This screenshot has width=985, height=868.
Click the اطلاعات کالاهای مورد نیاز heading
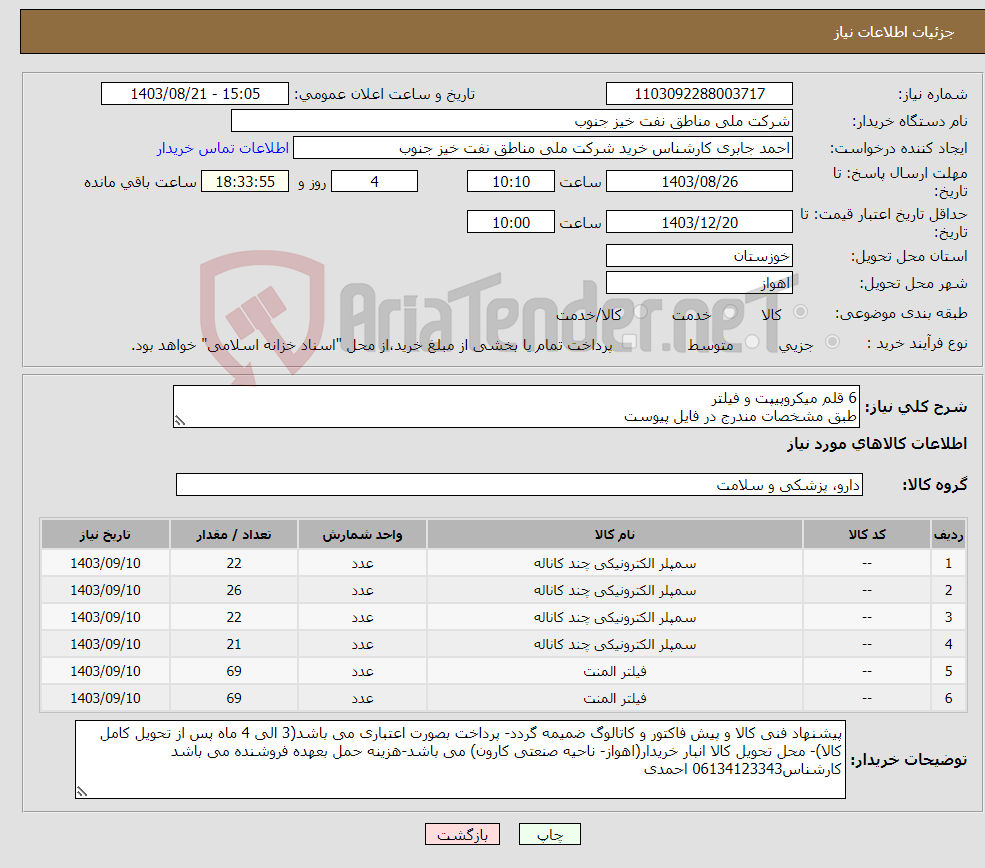pos(877,444)
